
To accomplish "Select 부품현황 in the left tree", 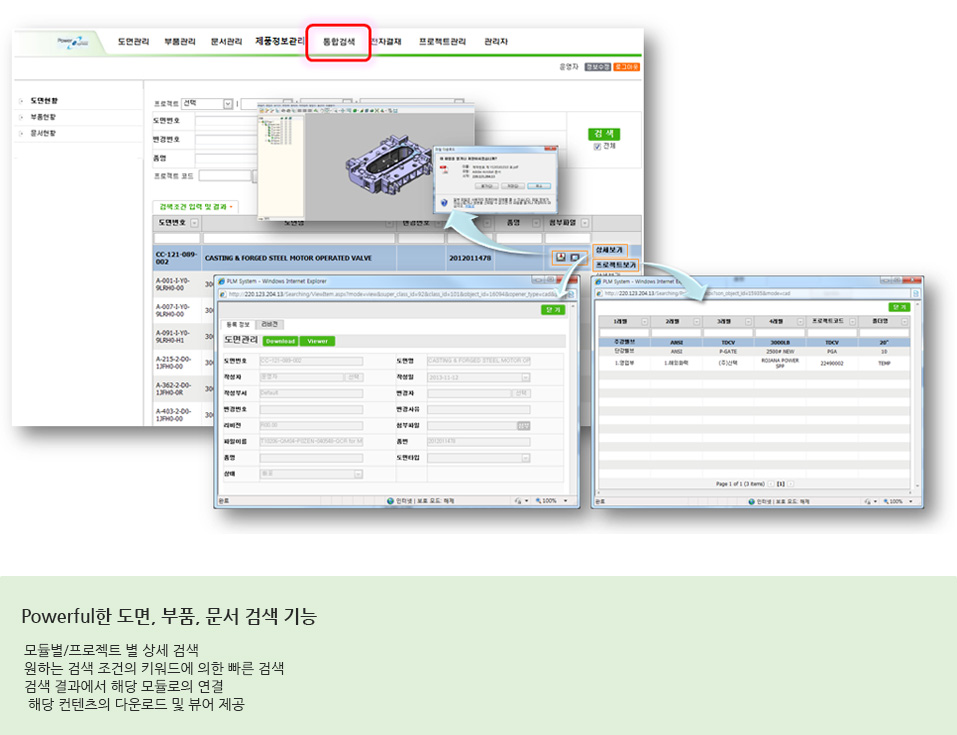I will pyautogui.click(x=43, y=117).
